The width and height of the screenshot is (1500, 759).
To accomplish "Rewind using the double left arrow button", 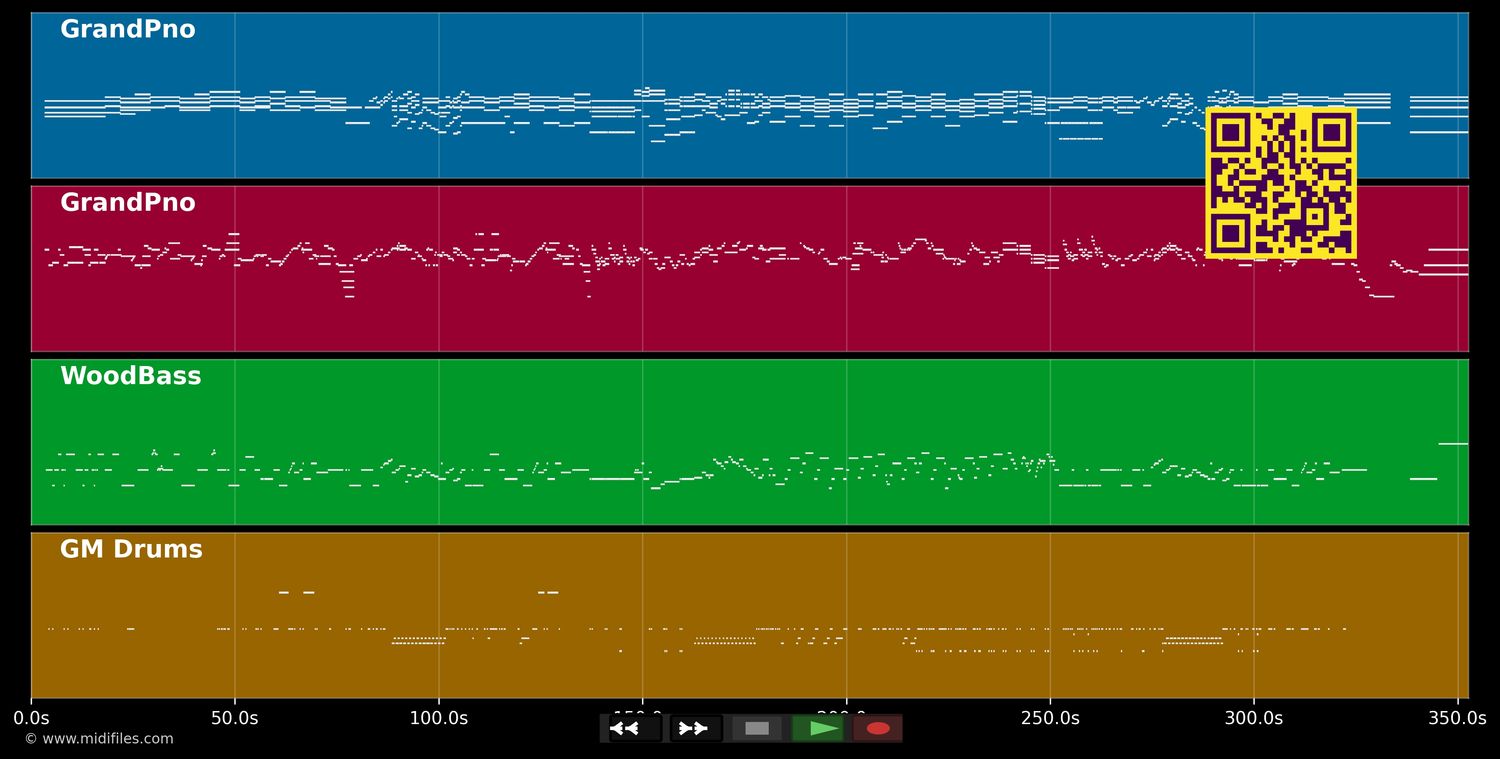I will (635, 728).
